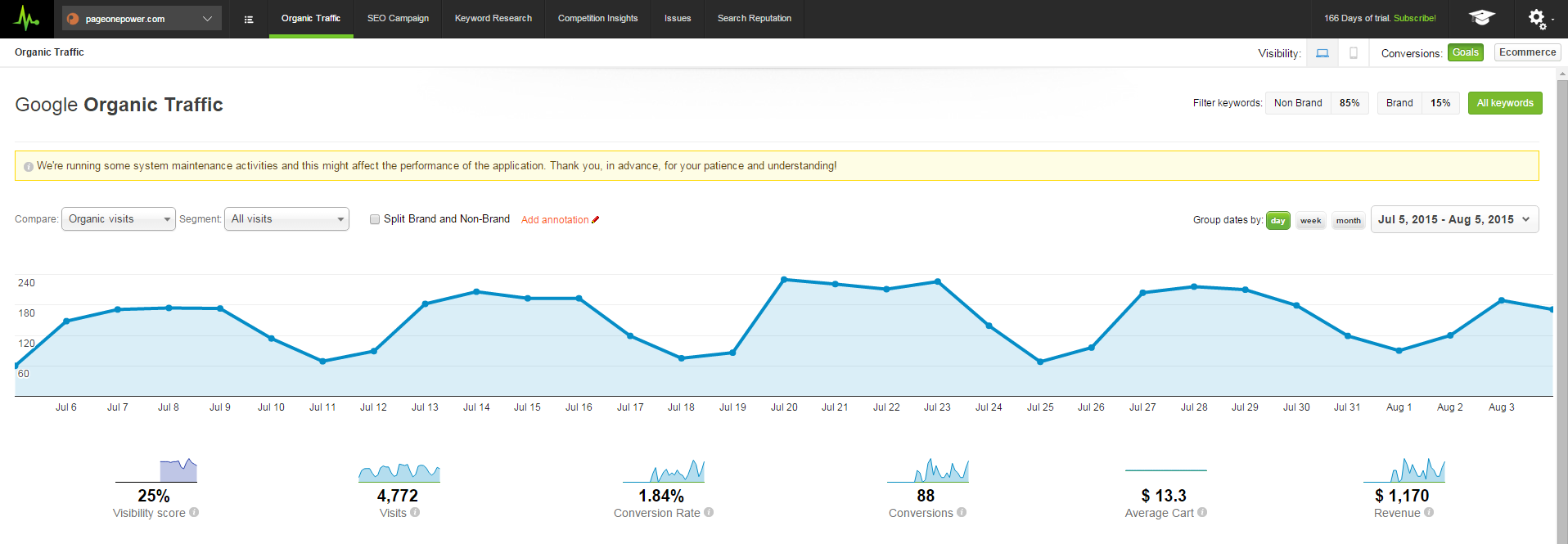The image size is (1568, 544).
Task: Click the green pulse logo icon
Action: pos(27,18)
